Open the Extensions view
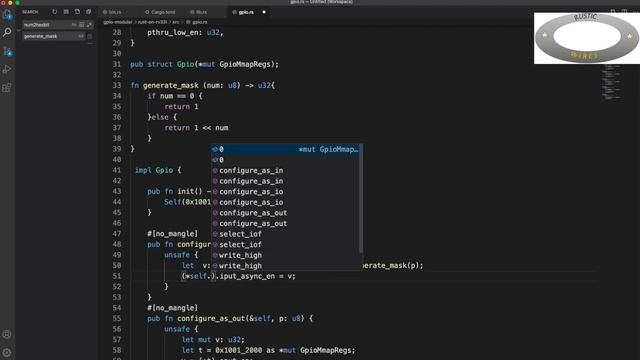Image resolution: width=640 pixels, height=360 pixels. (7, 88)
